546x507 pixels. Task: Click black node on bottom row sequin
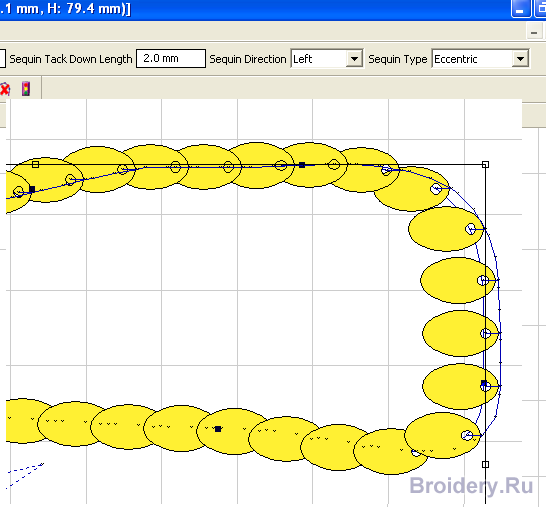218,429
